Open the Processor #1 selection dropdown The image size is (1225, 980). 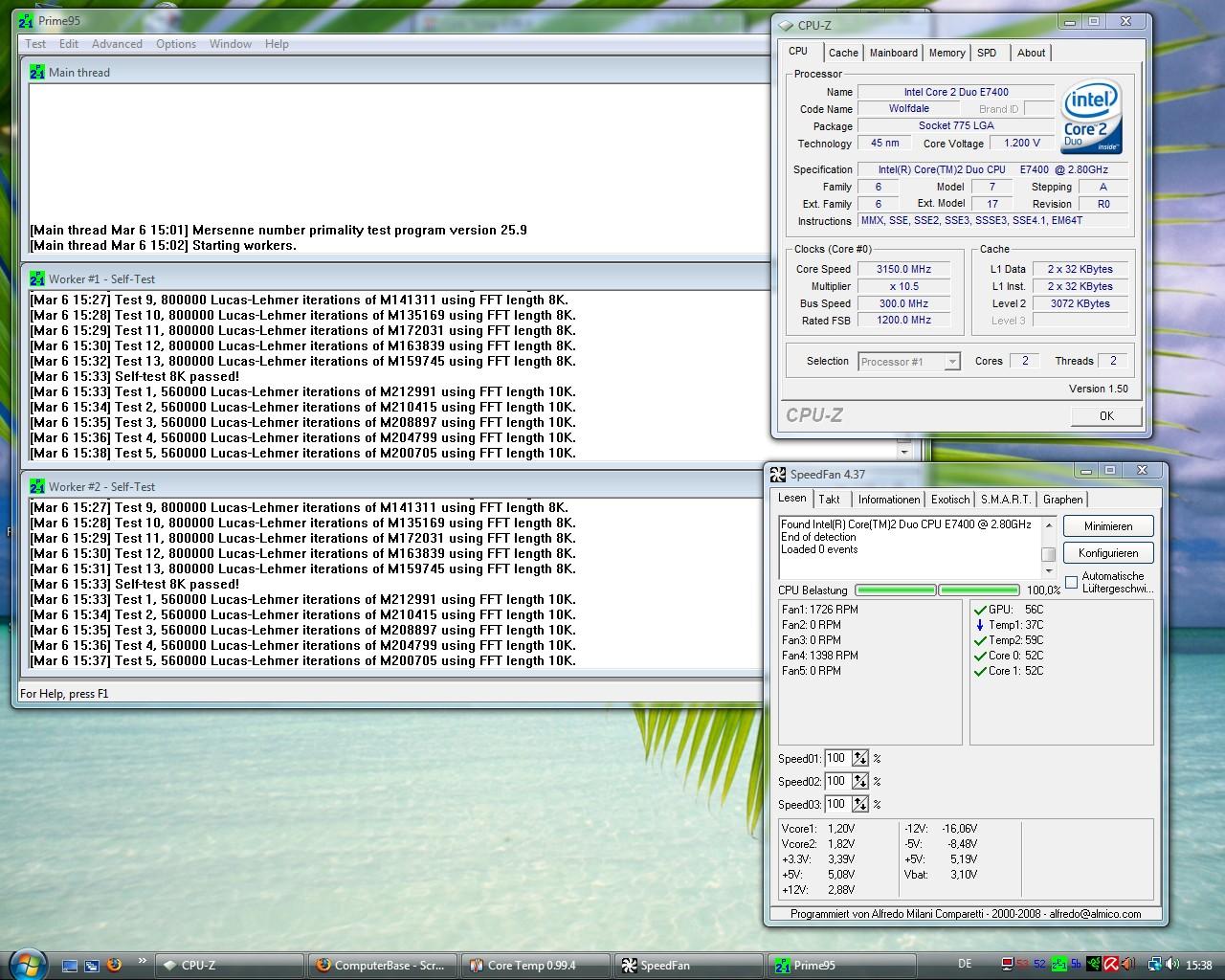(951, 362)
